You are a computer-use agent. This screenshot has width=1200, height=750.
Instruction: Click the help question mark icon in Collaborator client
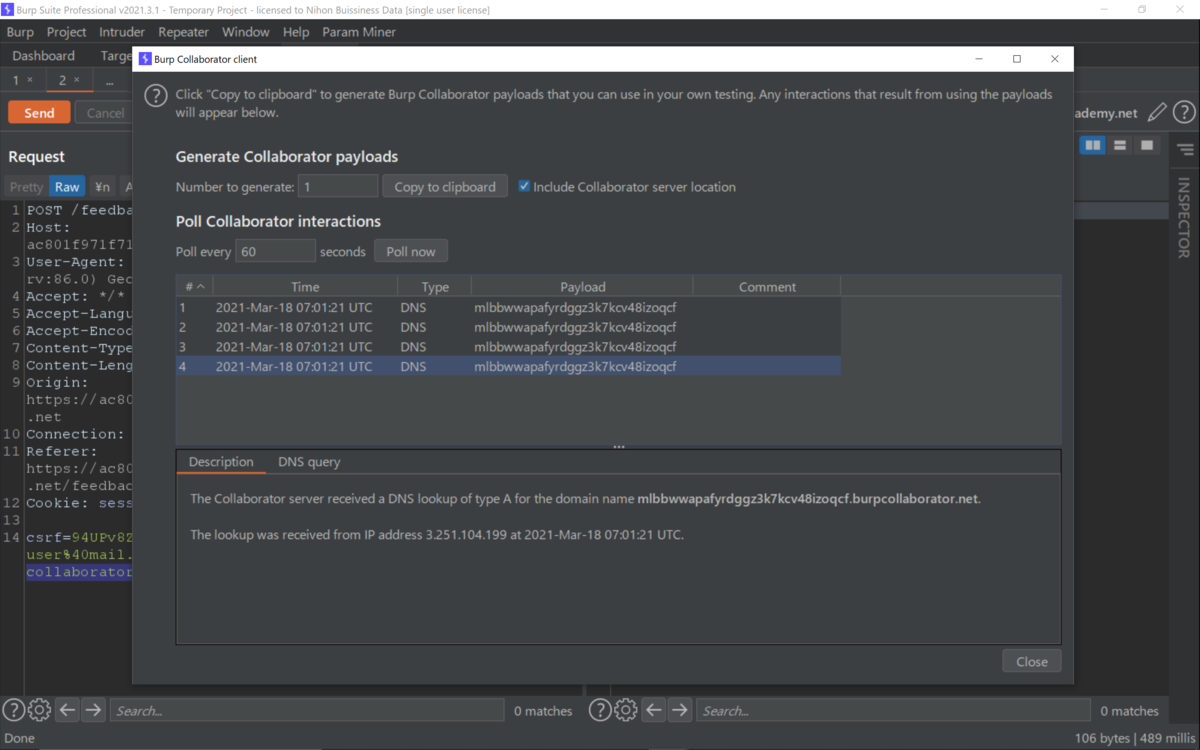[155, 95]
